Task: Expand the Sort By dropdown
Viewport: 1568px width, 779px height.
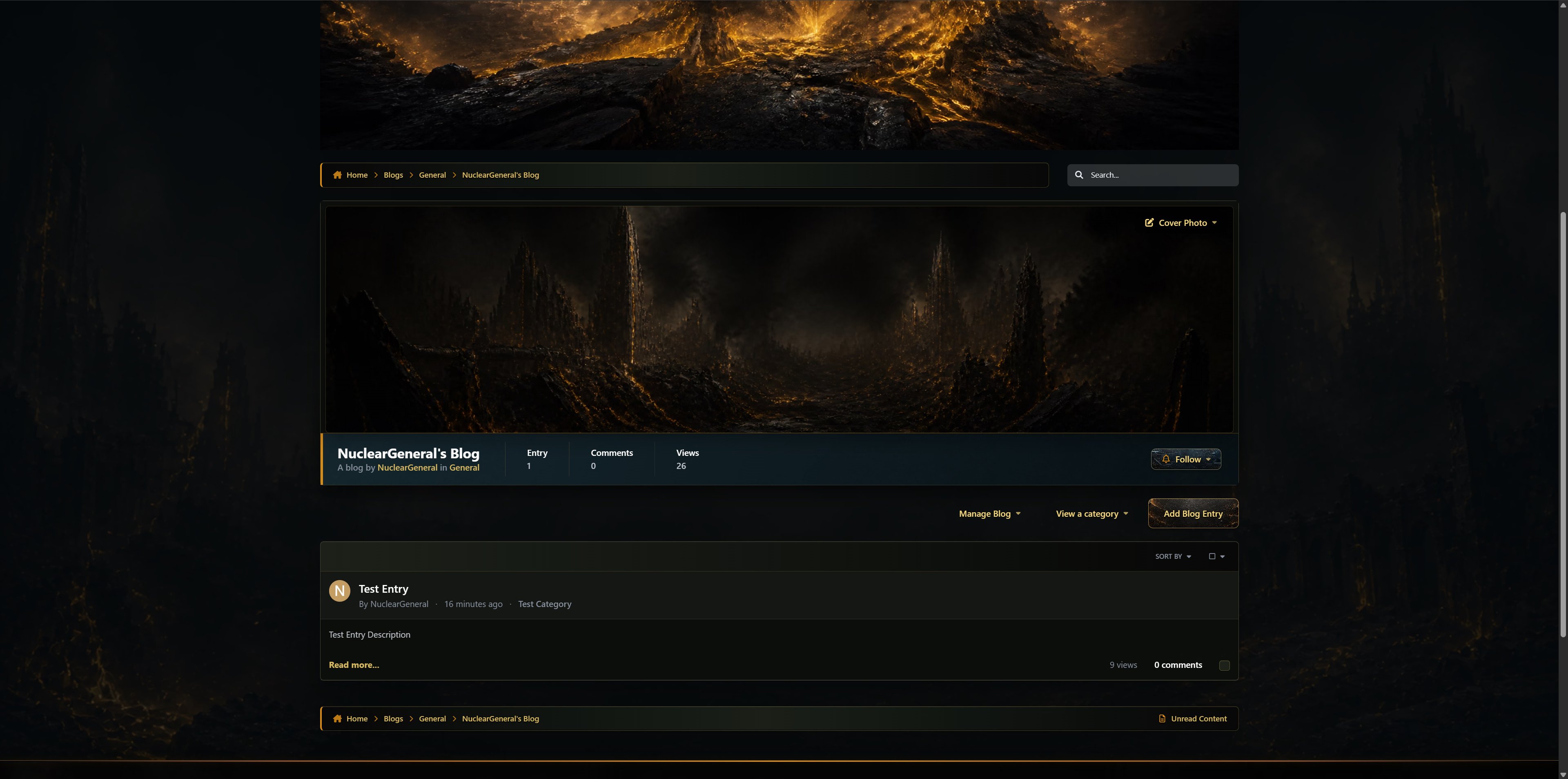Action: point(1173,556)
